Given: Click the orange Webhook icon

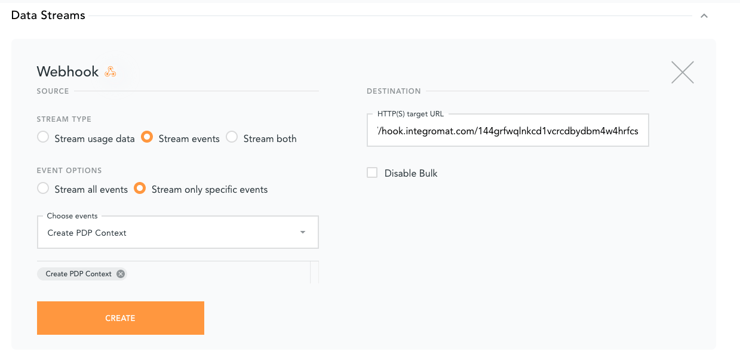Looking at the screenshot, I should pyautogui.click(x=110, y=72).
